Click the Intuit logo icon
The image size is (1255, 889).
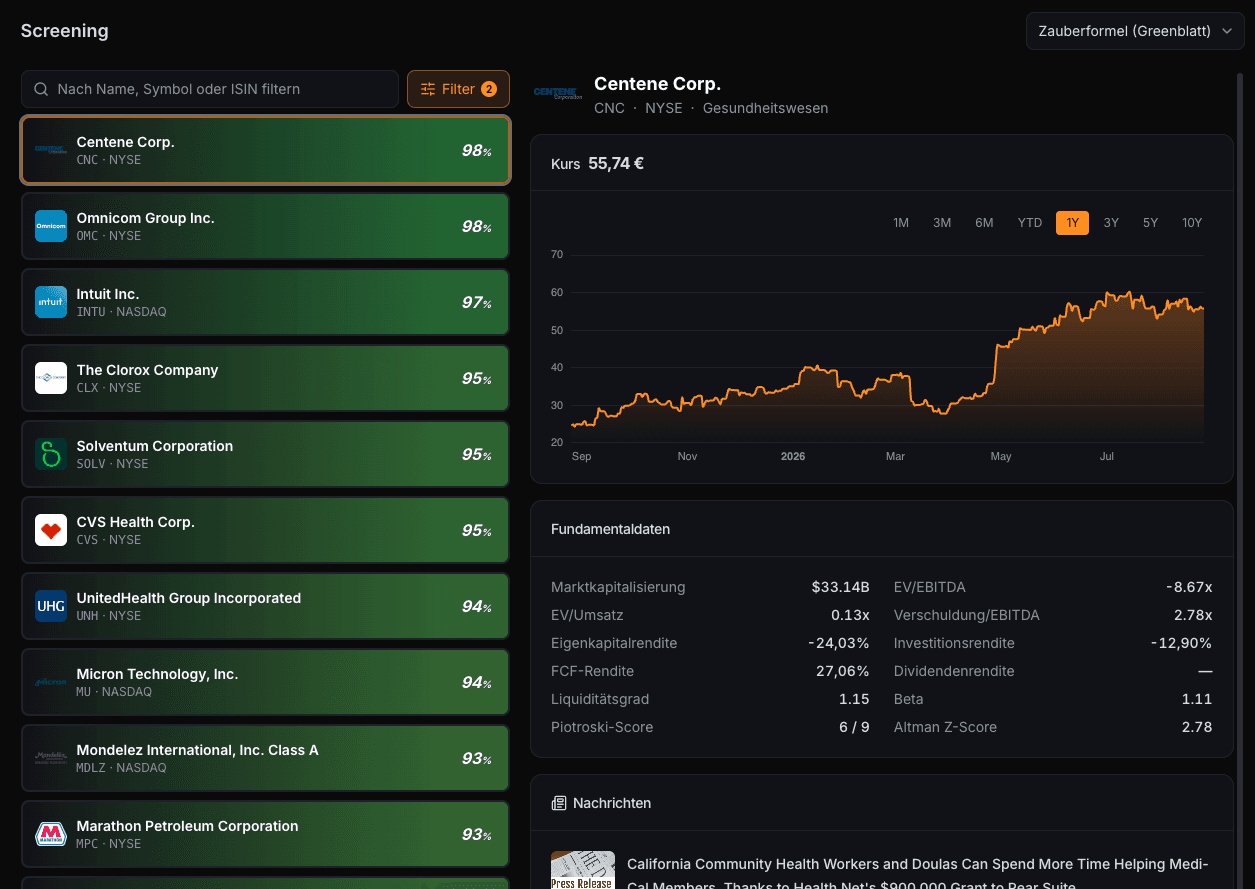point(51,302)
